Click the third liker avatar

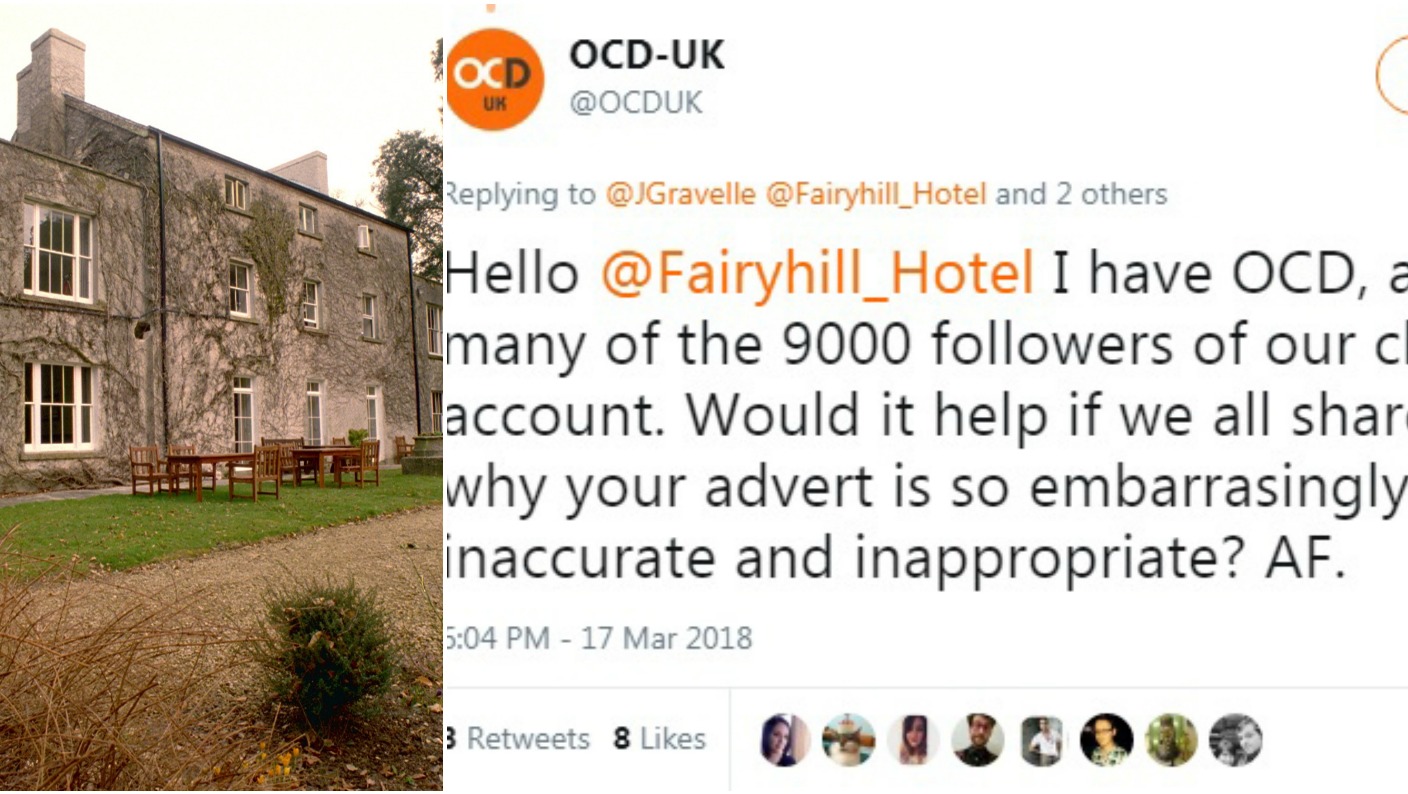tap(913, 740)
